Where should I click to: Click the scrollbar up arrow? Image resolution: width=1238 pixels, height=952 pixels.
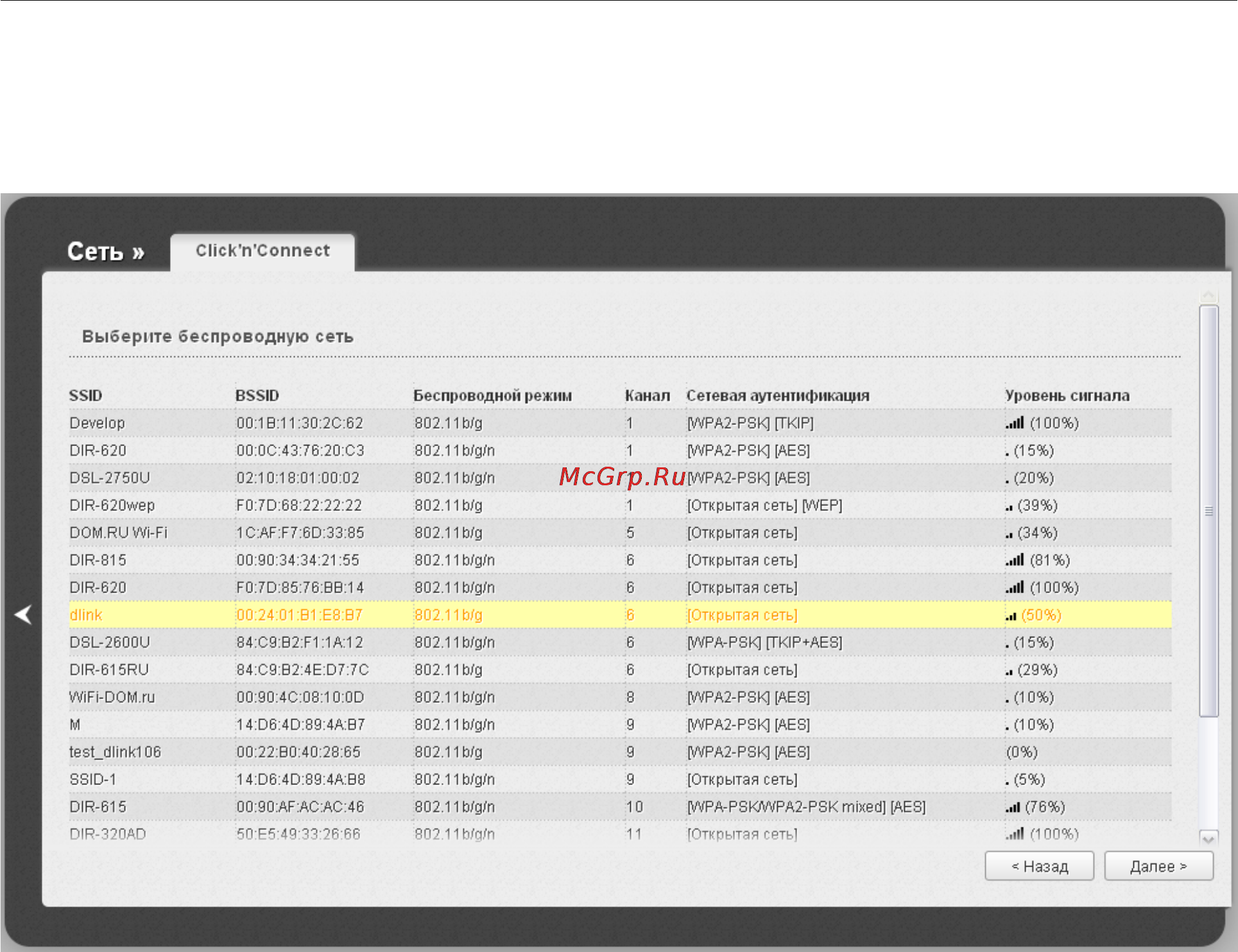[x=1208, y=296]
